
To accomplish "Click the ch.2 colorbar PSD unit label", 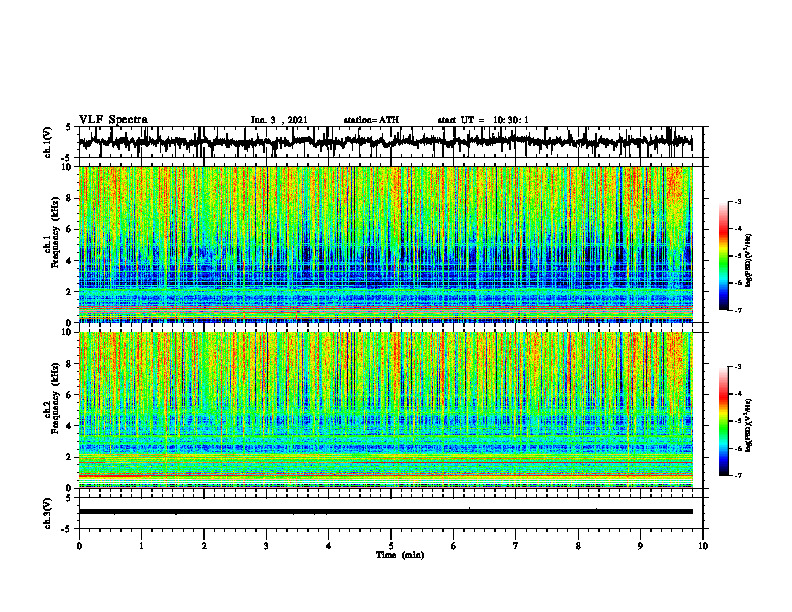I will coord(749,425).
